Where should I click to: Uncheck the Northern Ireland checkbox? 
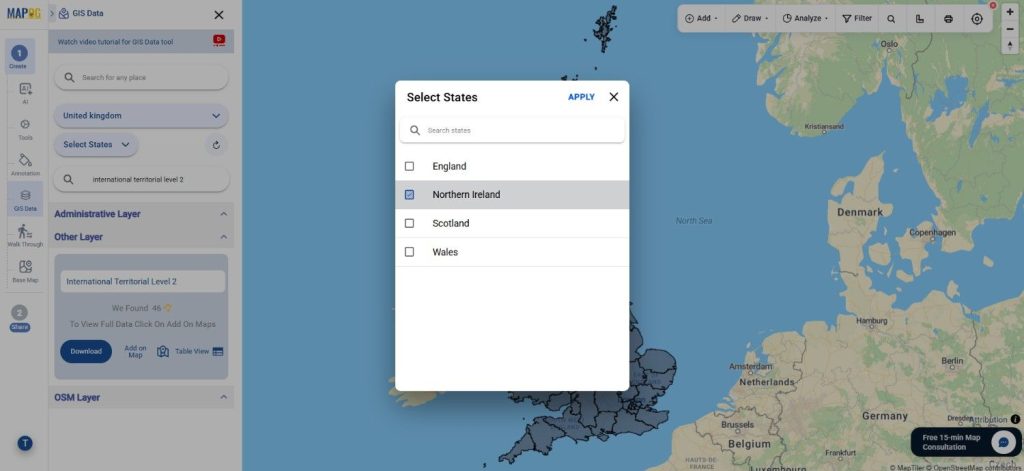[409, 195]
